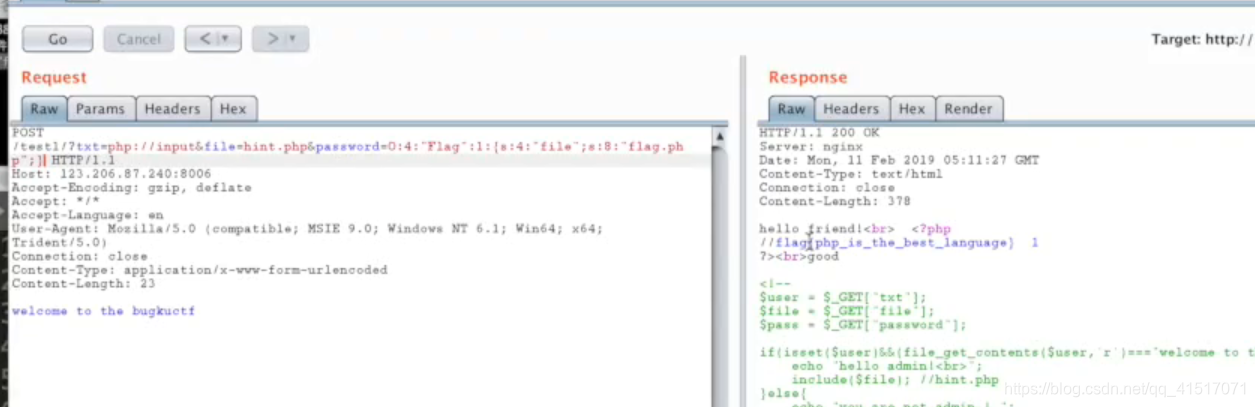Open the previous-history dropdown arrow
The height and width of the screenshot is (407, 1255).
227,39
